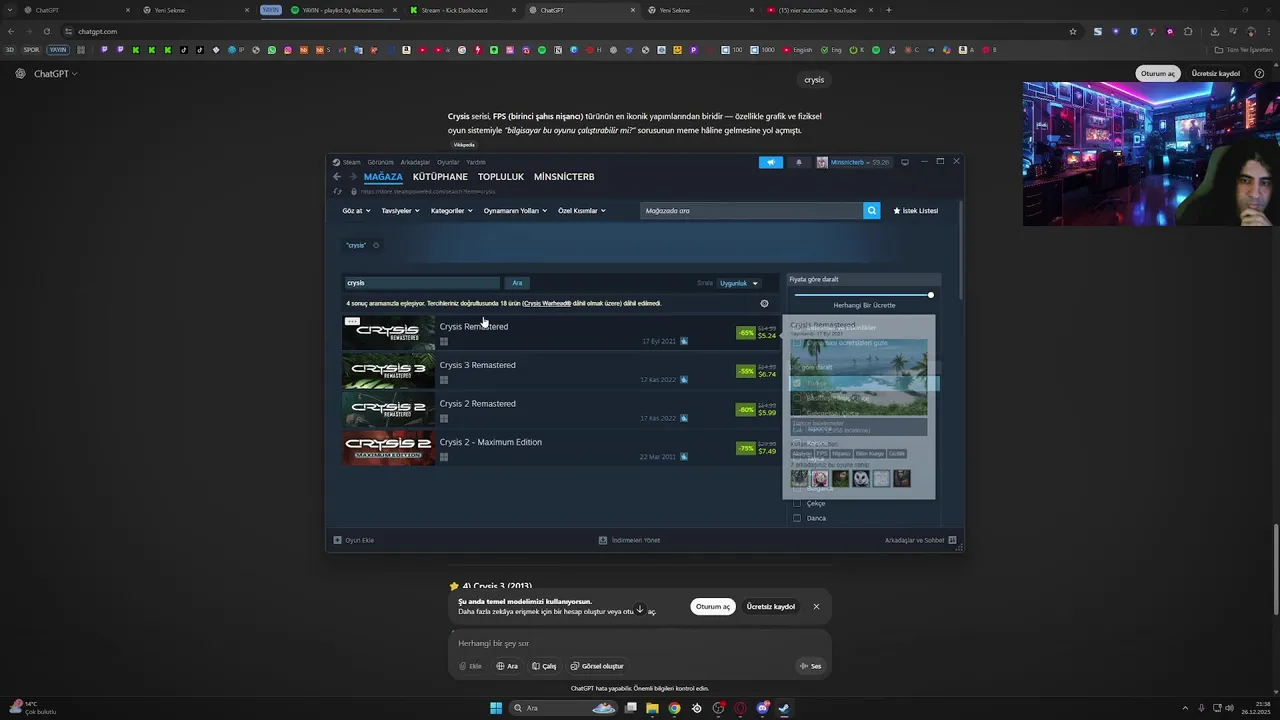Open the Steam menu
1280x720 pixels.
347,162
